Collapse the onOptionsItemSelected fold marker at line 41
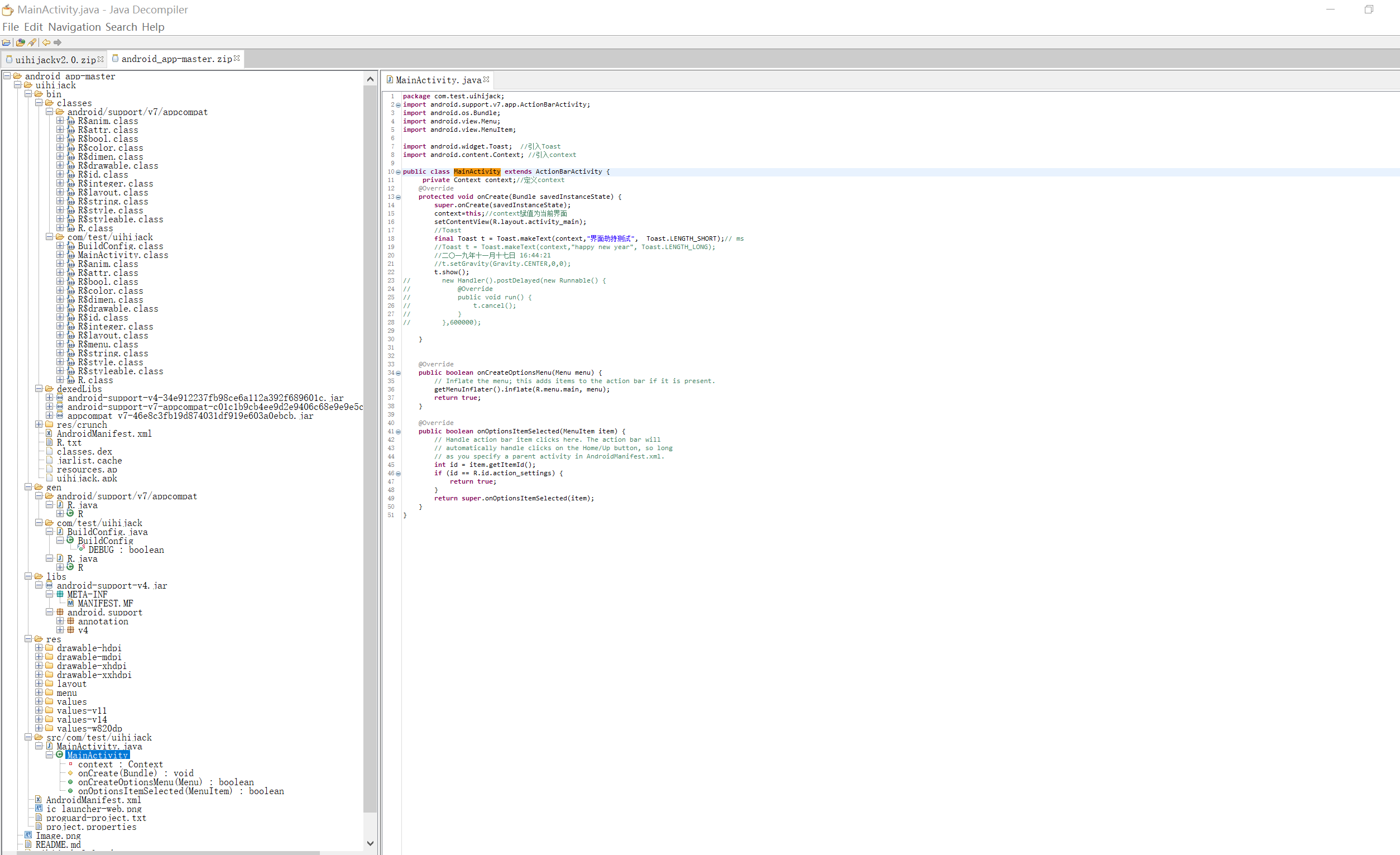 coord(397,432)
